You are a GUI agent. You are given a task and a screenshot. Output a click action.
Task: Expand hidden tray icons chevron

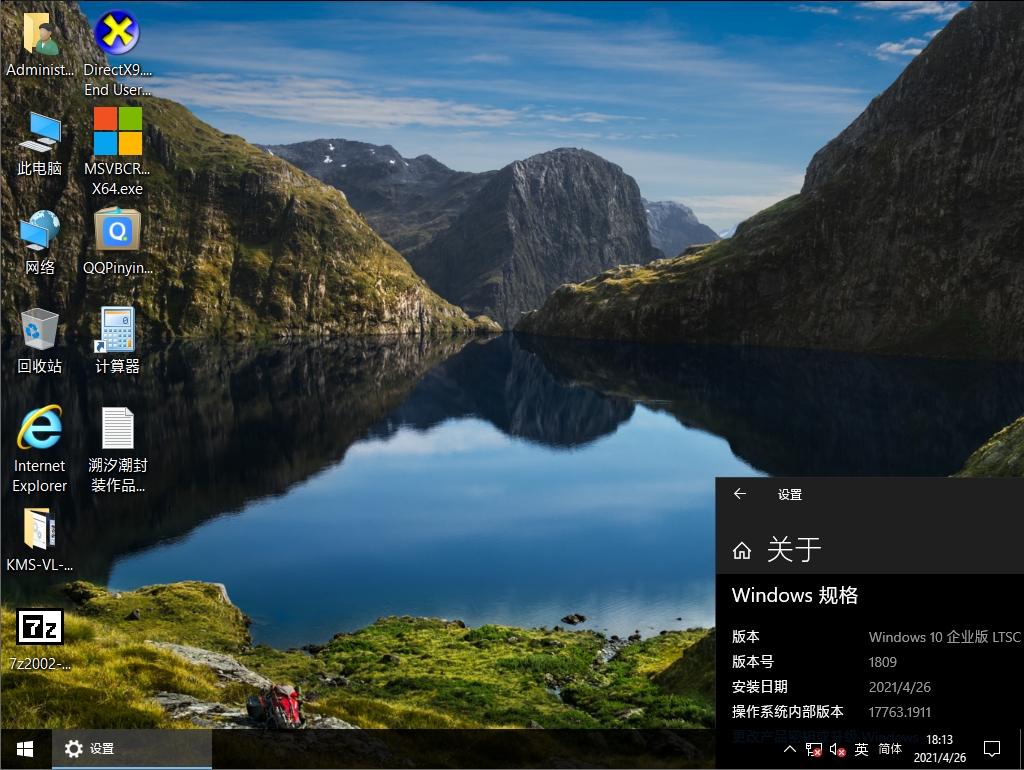790,748
